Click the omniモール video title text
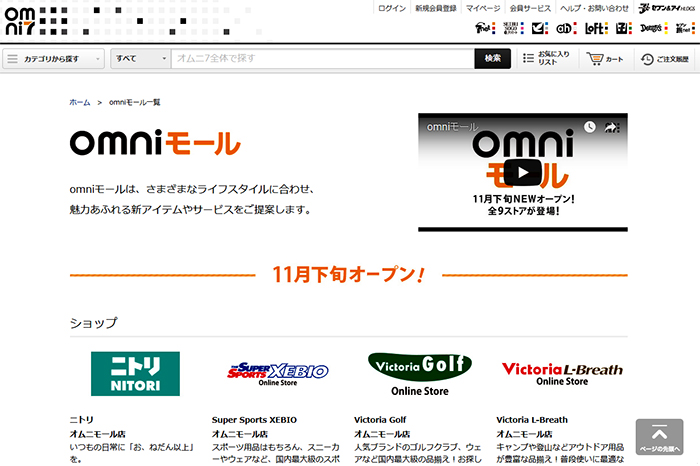The image size is (700, 466). pyautogui.click(x=452, y=127)
